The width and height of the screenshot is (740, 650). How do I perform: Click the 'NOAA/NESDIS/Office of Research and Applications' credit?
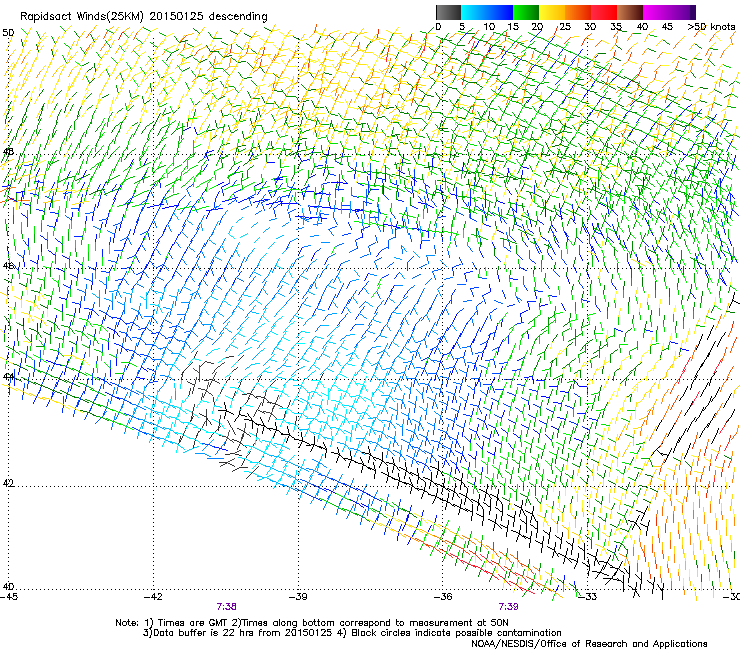click(x=589, y=644)
